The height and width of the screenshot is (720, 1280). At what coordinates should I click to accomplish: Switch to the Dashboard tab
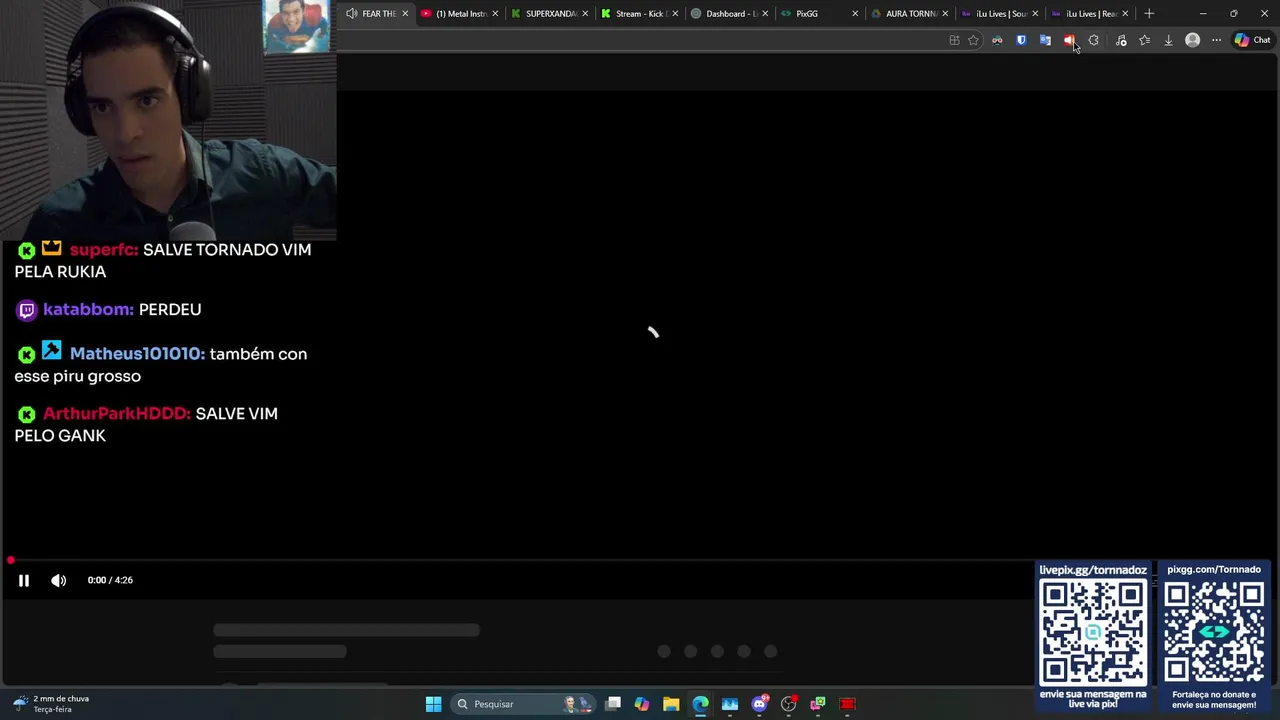pyautogui.click(x=731, y=14)
